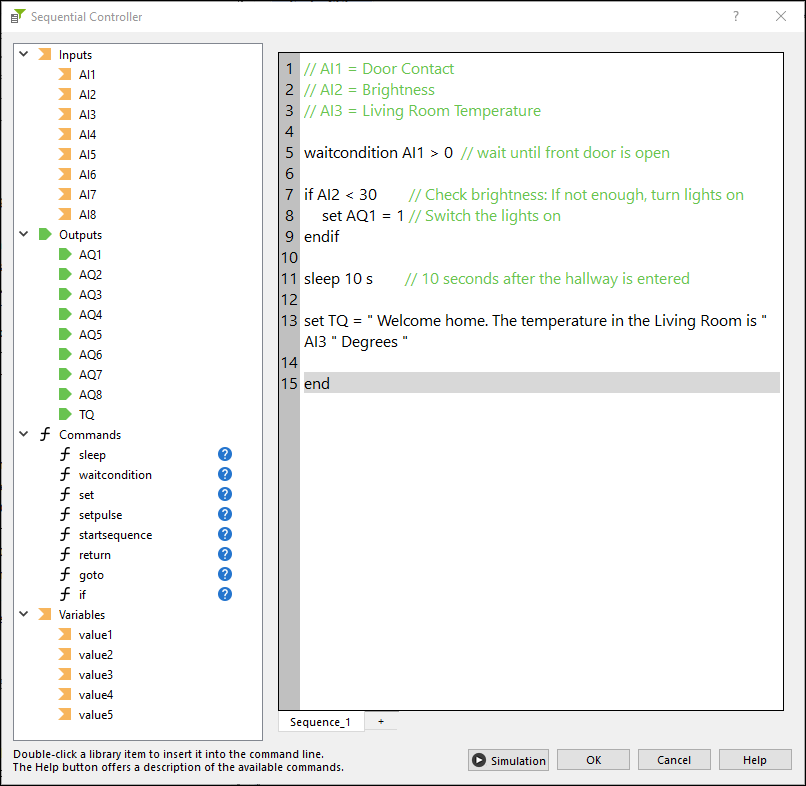Click the help icon beside setpulse
The height and width of the screenshot is (786, 806).
click(x=225, y=515)
